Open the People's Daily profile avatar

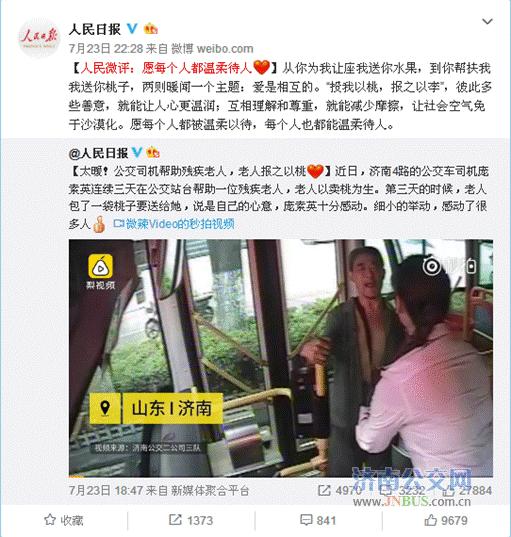point(39,38)
